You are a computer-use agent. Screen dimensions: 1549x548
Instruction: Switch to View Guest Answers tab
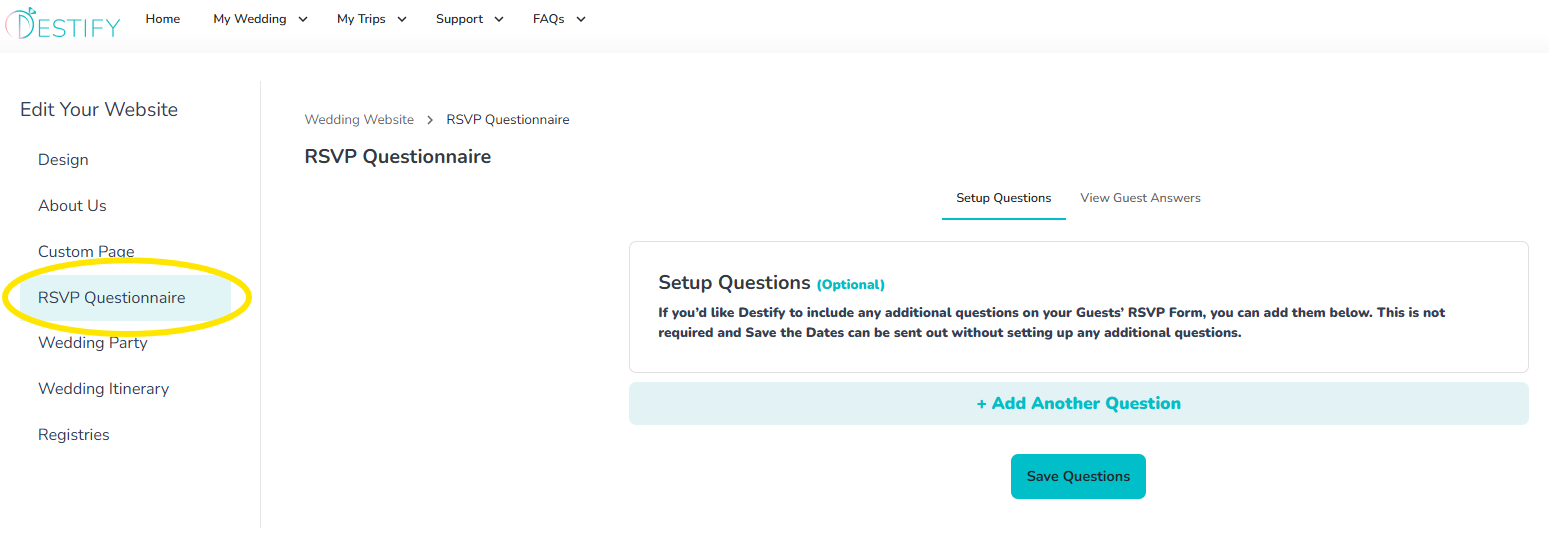(x=1140, y=198)
